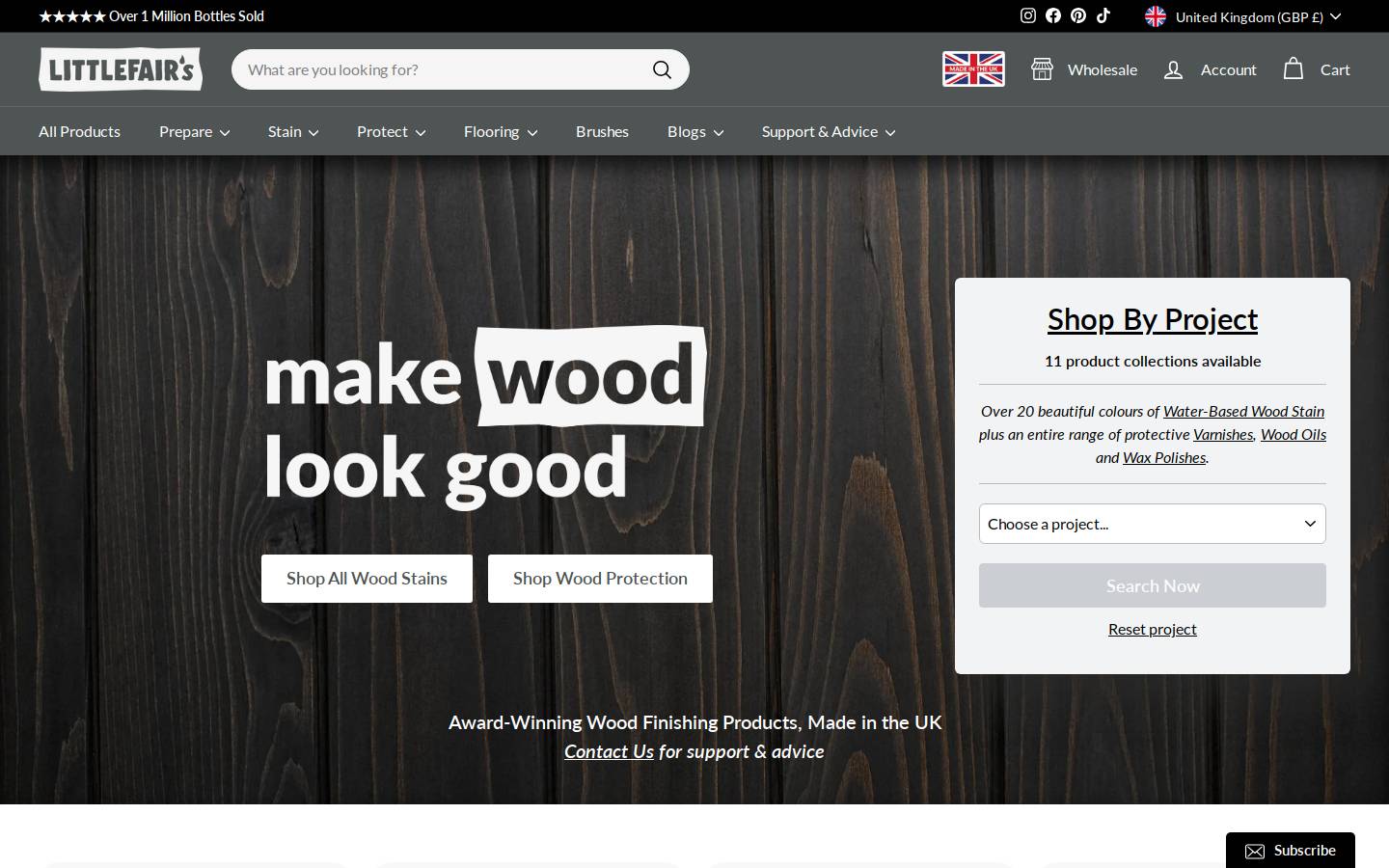Click the Contact Us link

point(609,751)
